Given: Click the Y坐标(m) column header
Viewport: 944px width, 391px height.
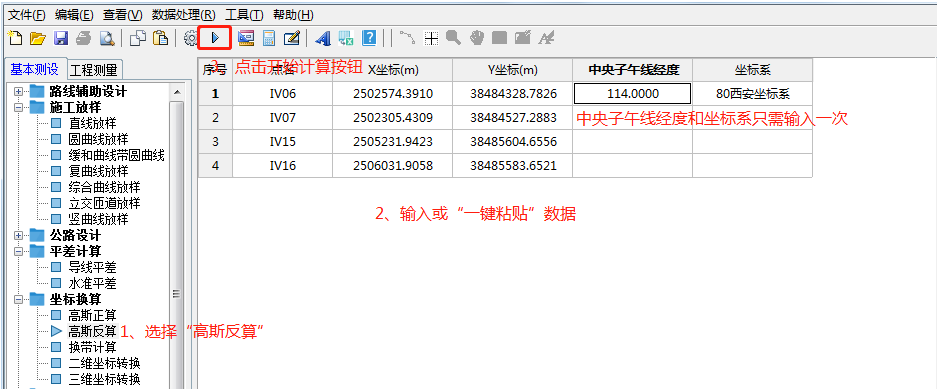Looking at the screenshot, I should [x=512, y=70].
